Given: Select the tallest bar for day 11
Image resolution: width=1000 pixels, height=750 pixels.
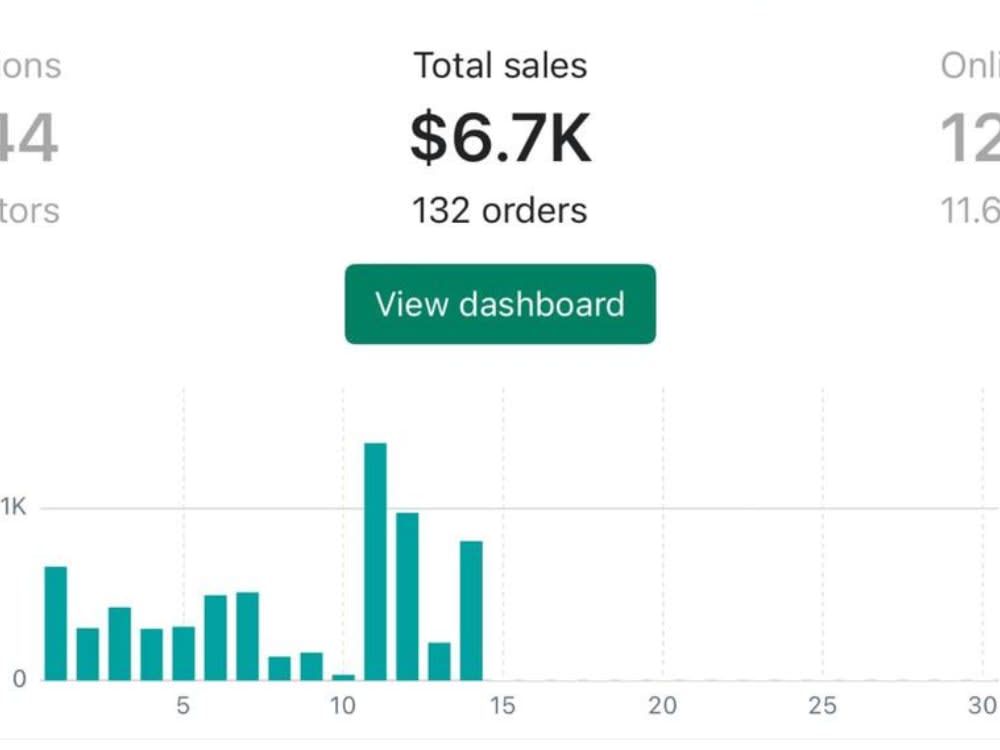Looking at the screenshot, I should (x=375, y=561).
